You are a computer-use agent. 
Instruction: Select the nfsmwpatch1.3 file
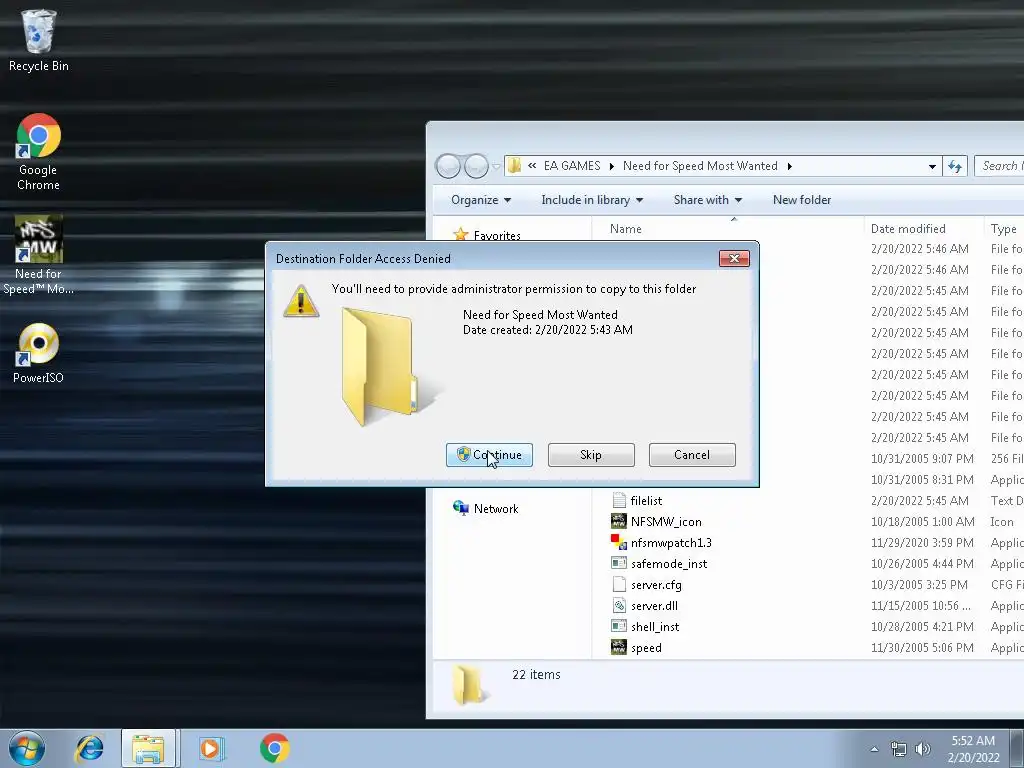[671, 543]
